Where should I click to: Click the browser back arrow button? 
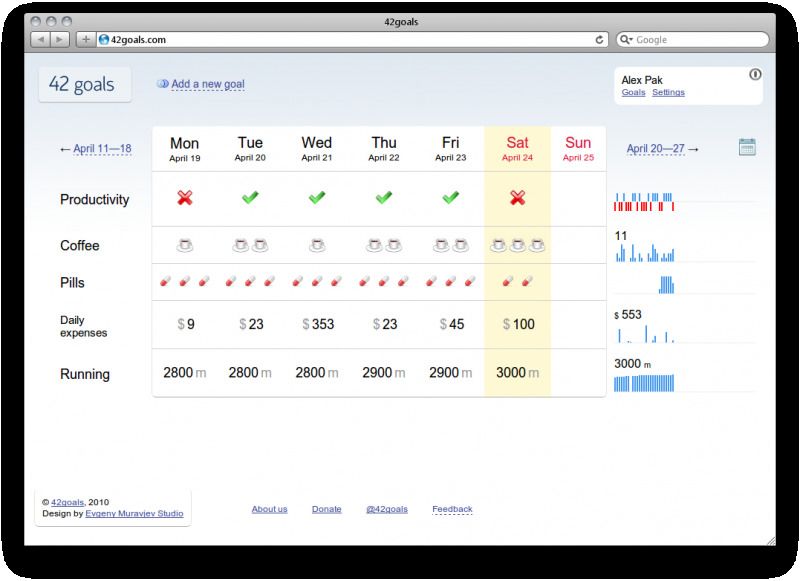click(x=41, y=40)
